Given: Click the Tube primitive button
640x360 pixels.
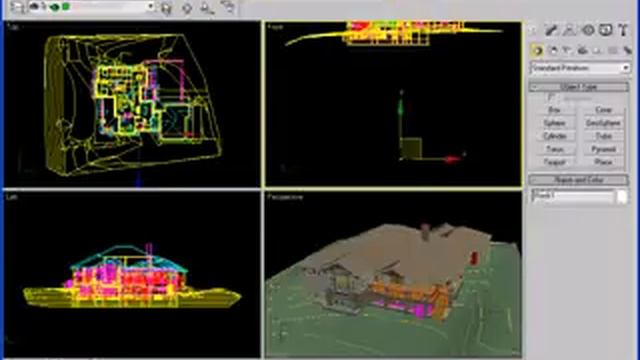Looking at the screenshot, I should point(603,136).
